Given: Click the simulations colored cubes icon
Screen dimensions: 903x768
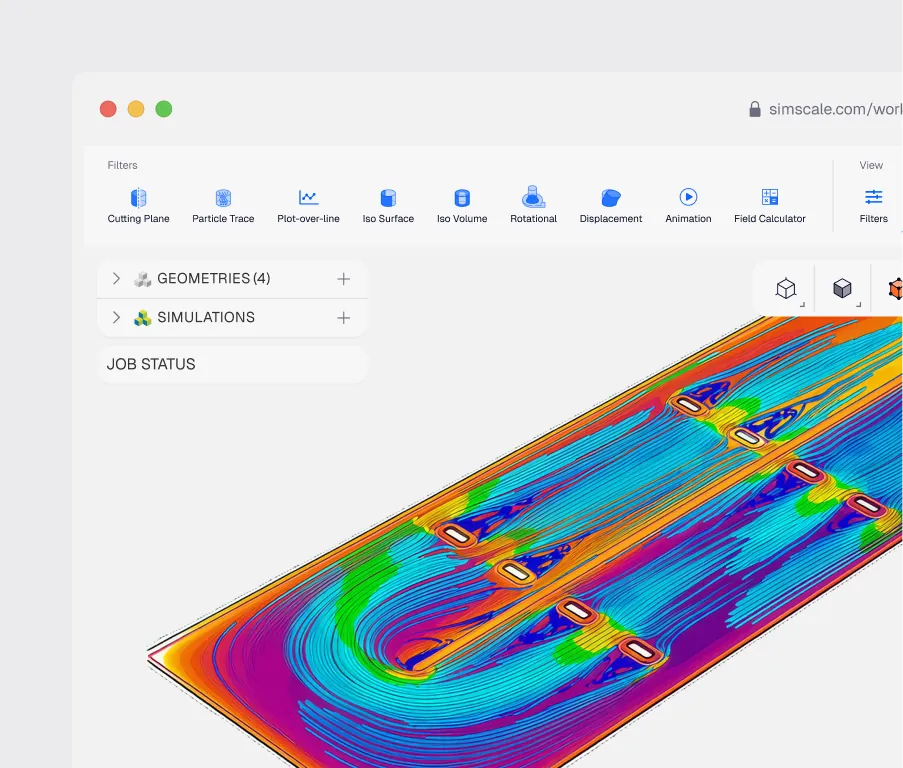Looking at the screenshot, I should (142, 318).
